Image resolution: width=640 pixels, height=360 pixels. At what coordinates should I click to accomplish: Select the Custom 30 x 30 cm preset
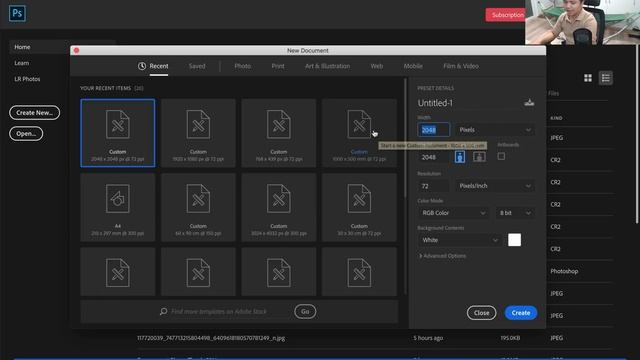pos(359,207)
